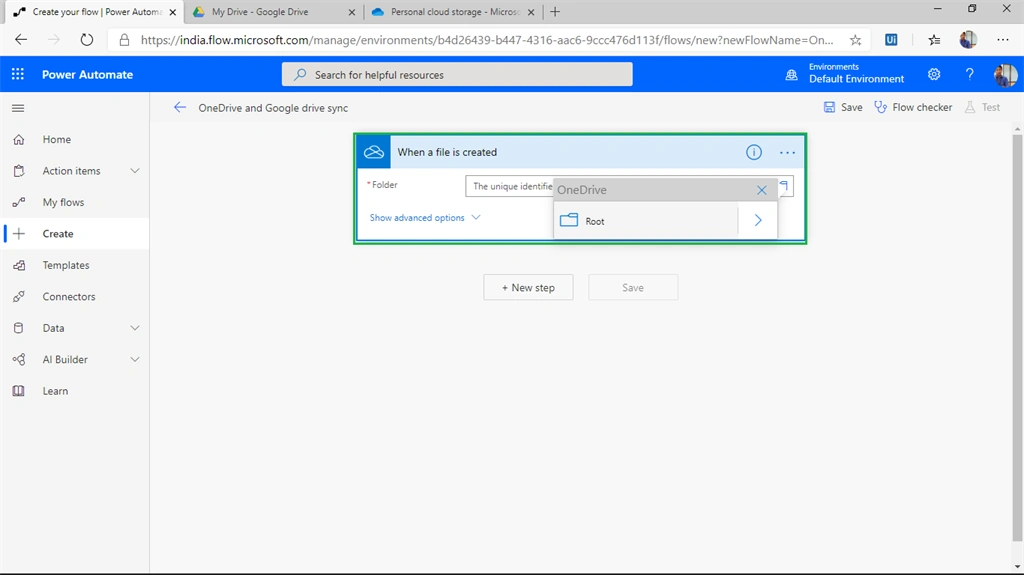The width and height of the screenshot is (1024, 575).
Task: Open Power Automate settings gear
Action: 934,74
